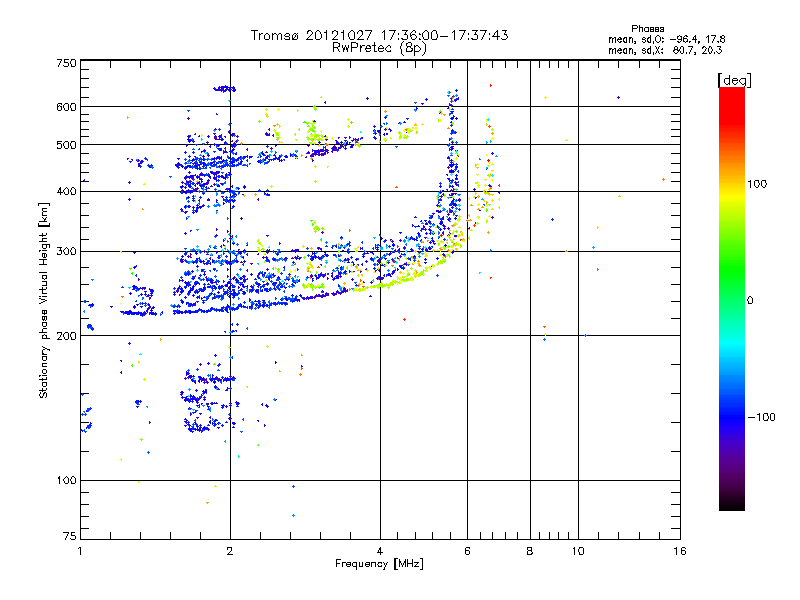Click the 'Frequency [MHz]' axis title

pos(379,564)
